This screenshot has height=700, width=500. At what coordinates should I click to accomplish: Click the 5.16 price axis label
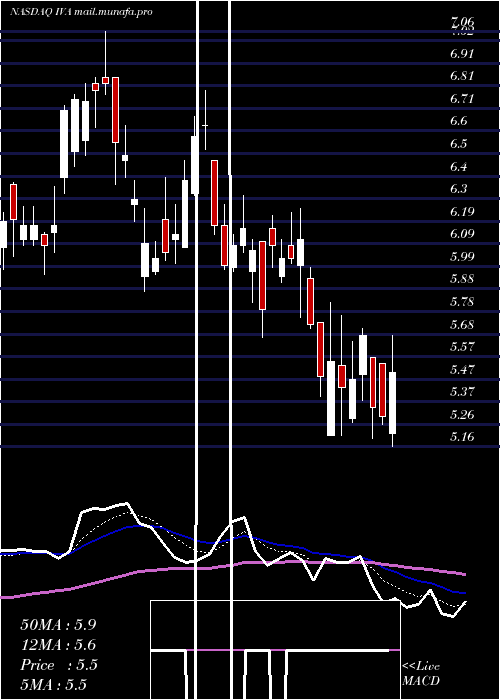(462, 437)
